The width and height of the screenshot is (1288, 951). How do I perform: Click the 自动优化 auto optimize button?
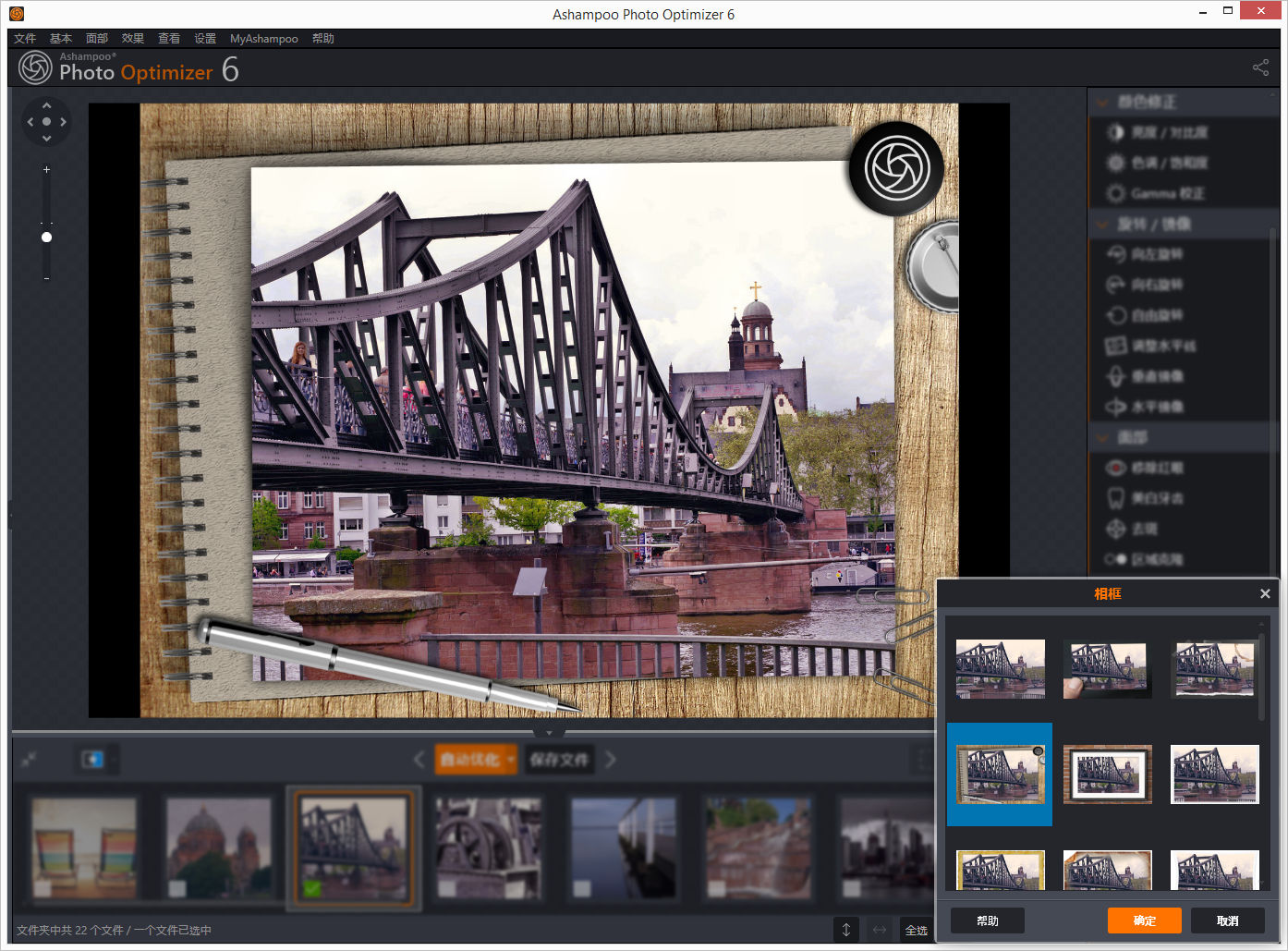tap(469, 760)
